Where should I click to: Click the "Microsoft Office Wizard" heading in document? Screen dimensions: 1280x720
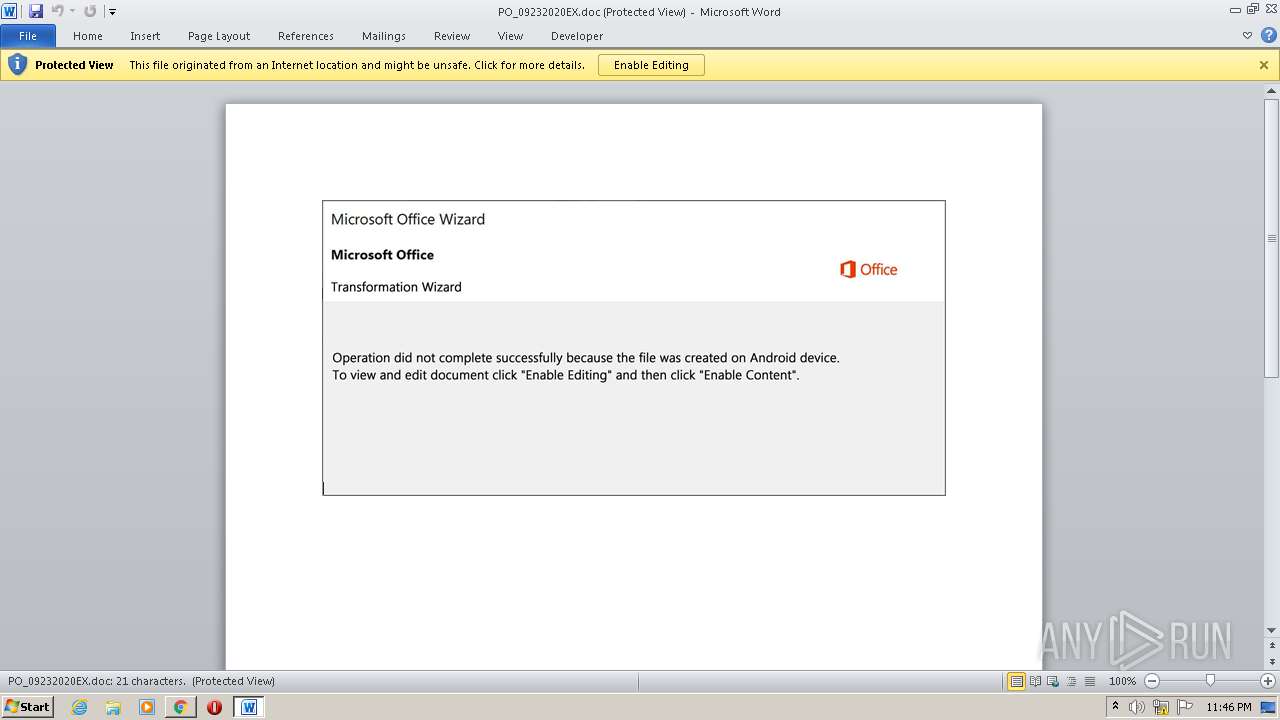408,219
